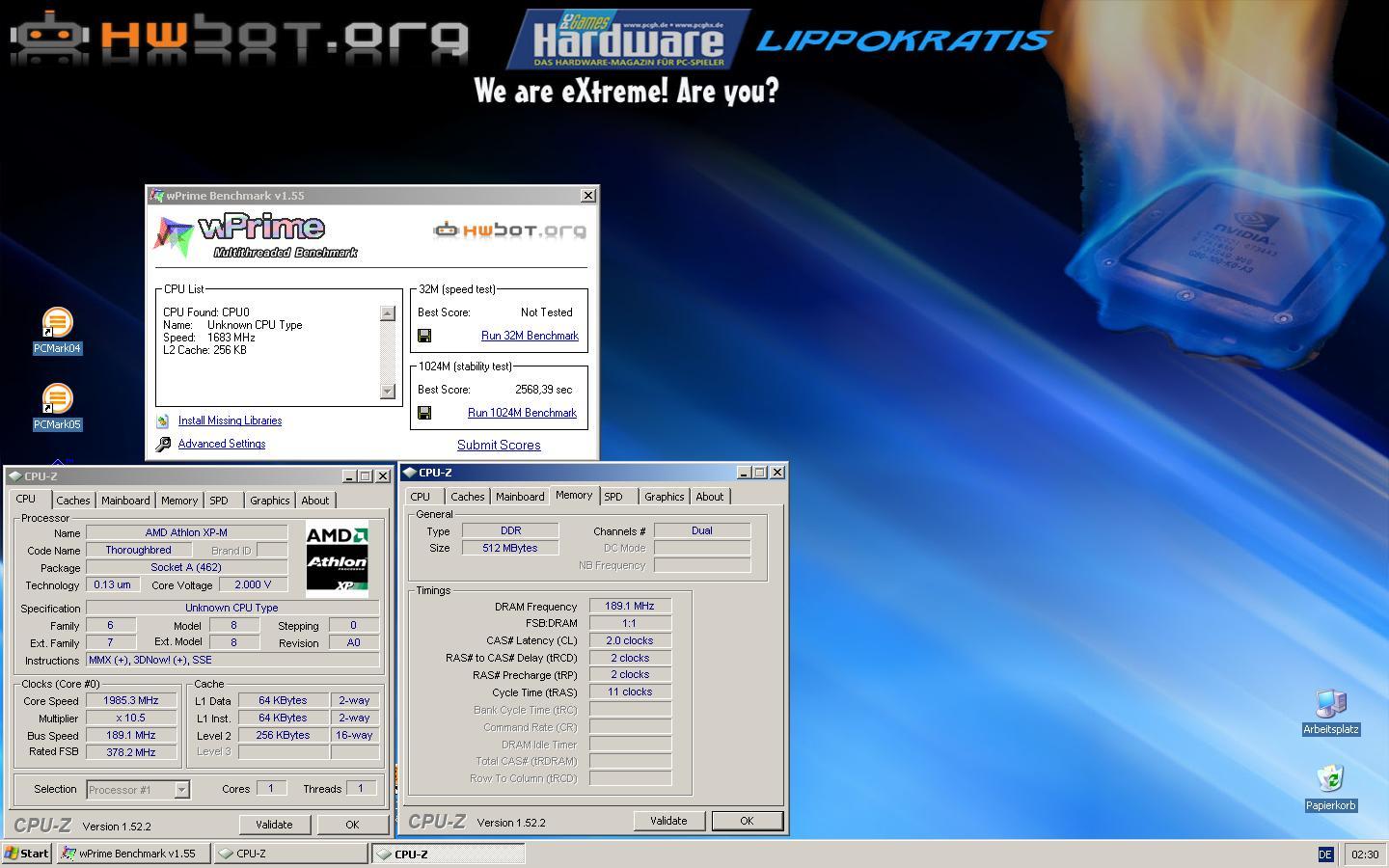
Task: Click the right CPU-Z Memory window title icon
Action: coord(409,473)
